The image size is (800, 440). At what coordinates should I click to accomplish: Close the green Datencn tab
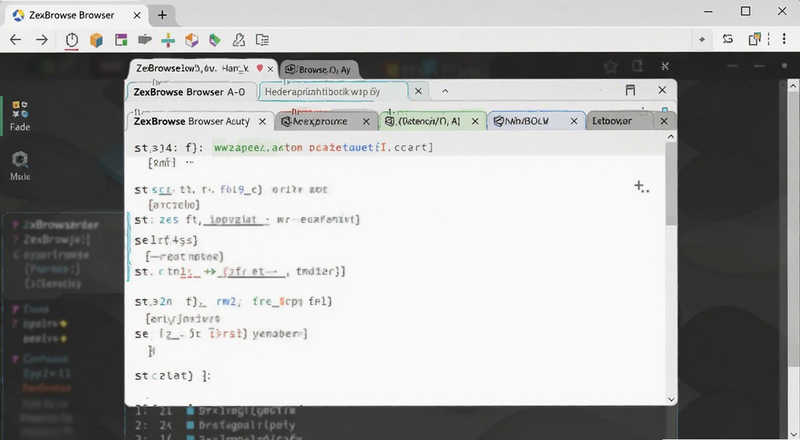pos(475,121)
